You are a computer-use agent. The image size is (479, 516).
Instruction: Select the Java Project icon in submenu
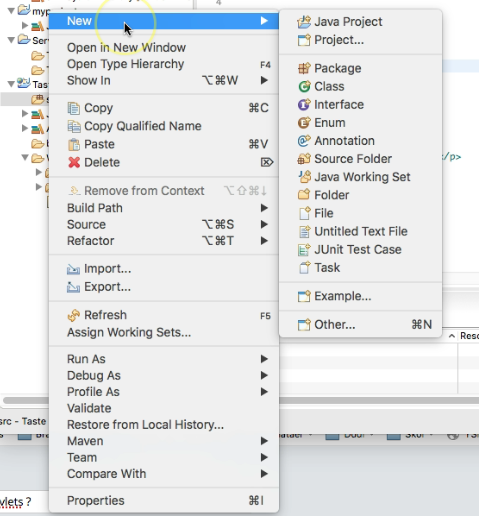click(x=304, y=22)
